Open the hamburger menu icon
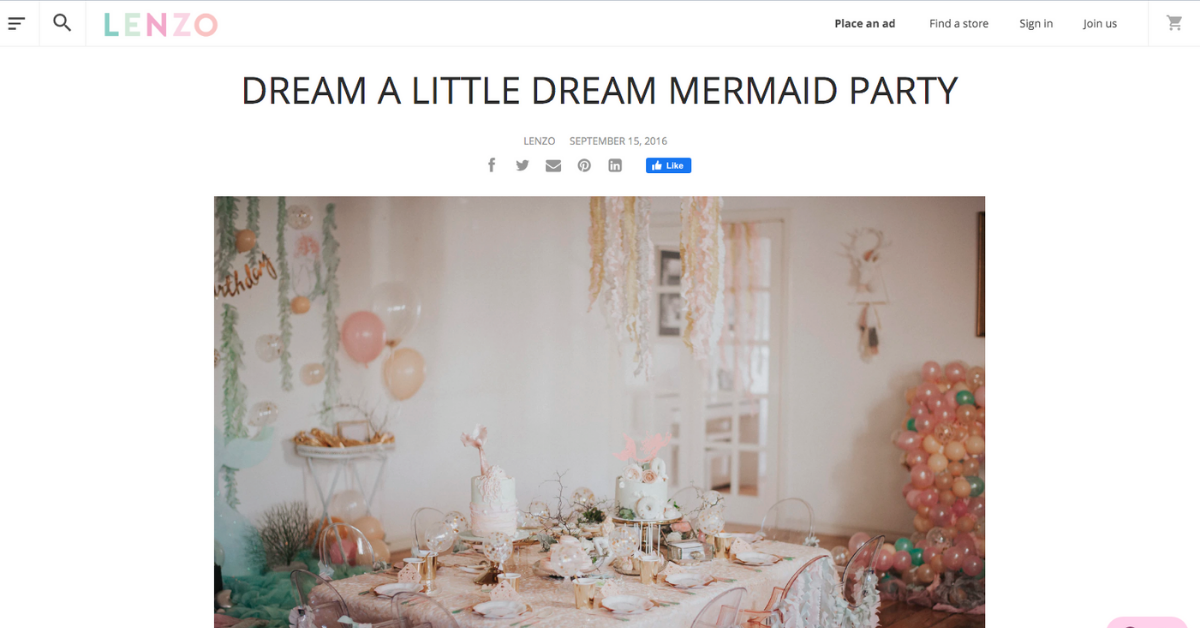Image resolution: width=1200 pixels, height=628 pixels. click(16, 23)
